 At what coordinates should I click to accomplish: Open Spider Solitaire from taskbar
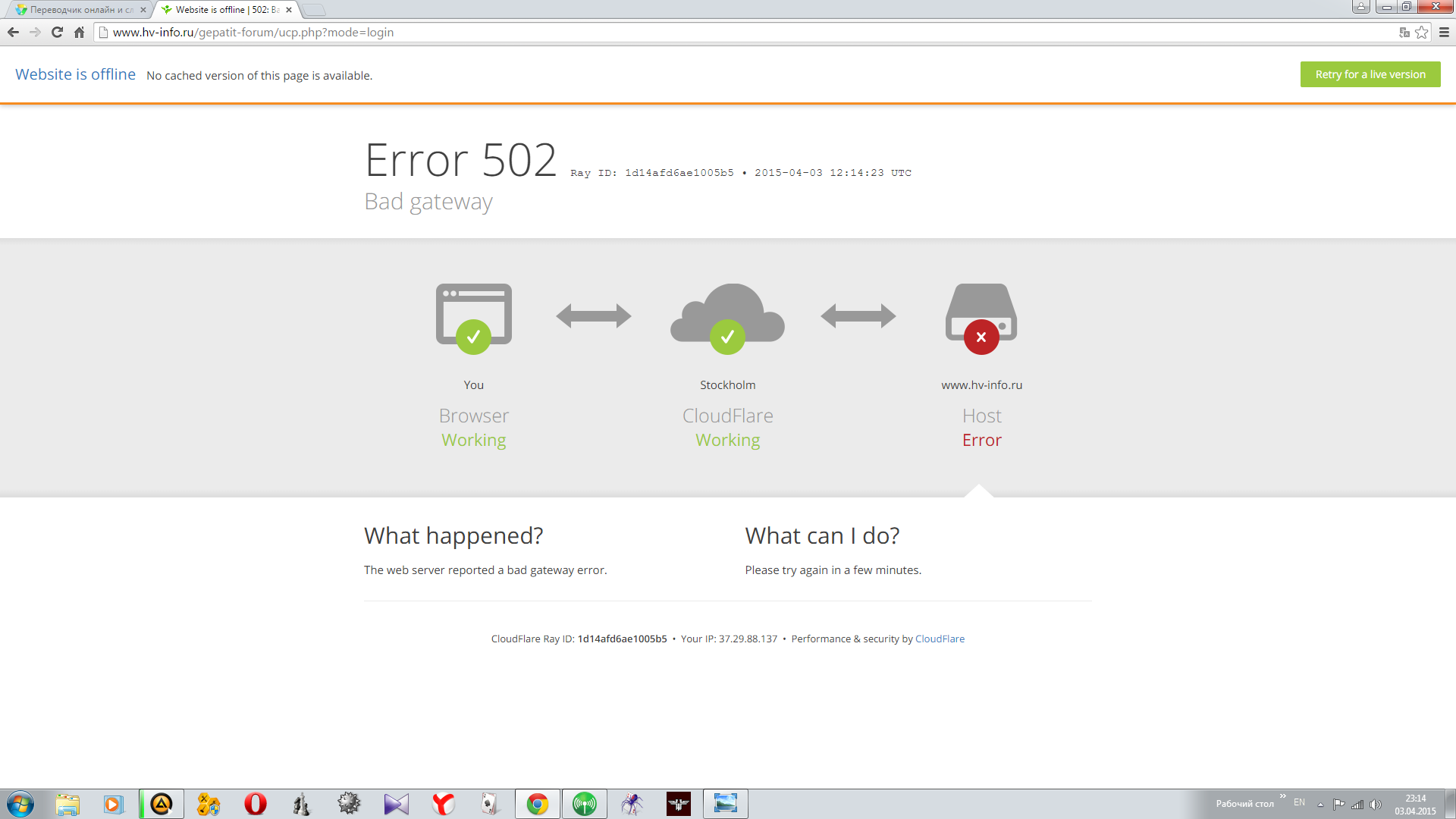click(x=632, y=804)
